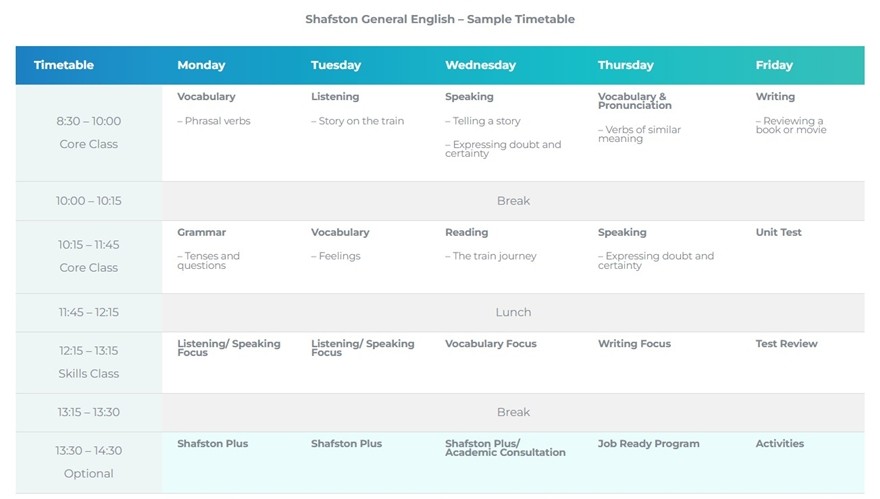Screen dimensions: 880x499
Task: Select the Friday Activities entry
Action: tap(779, 443)
